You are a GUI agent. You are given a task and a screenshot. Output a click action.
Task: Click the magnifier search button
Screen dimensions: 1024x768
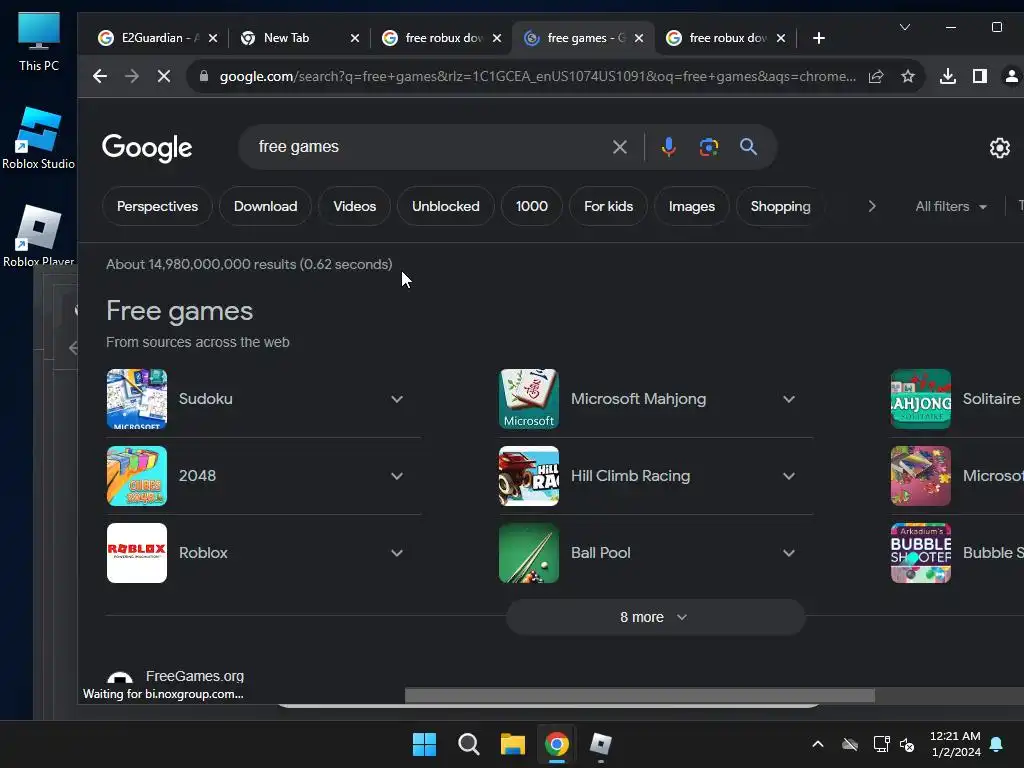(x=748, y=147)
